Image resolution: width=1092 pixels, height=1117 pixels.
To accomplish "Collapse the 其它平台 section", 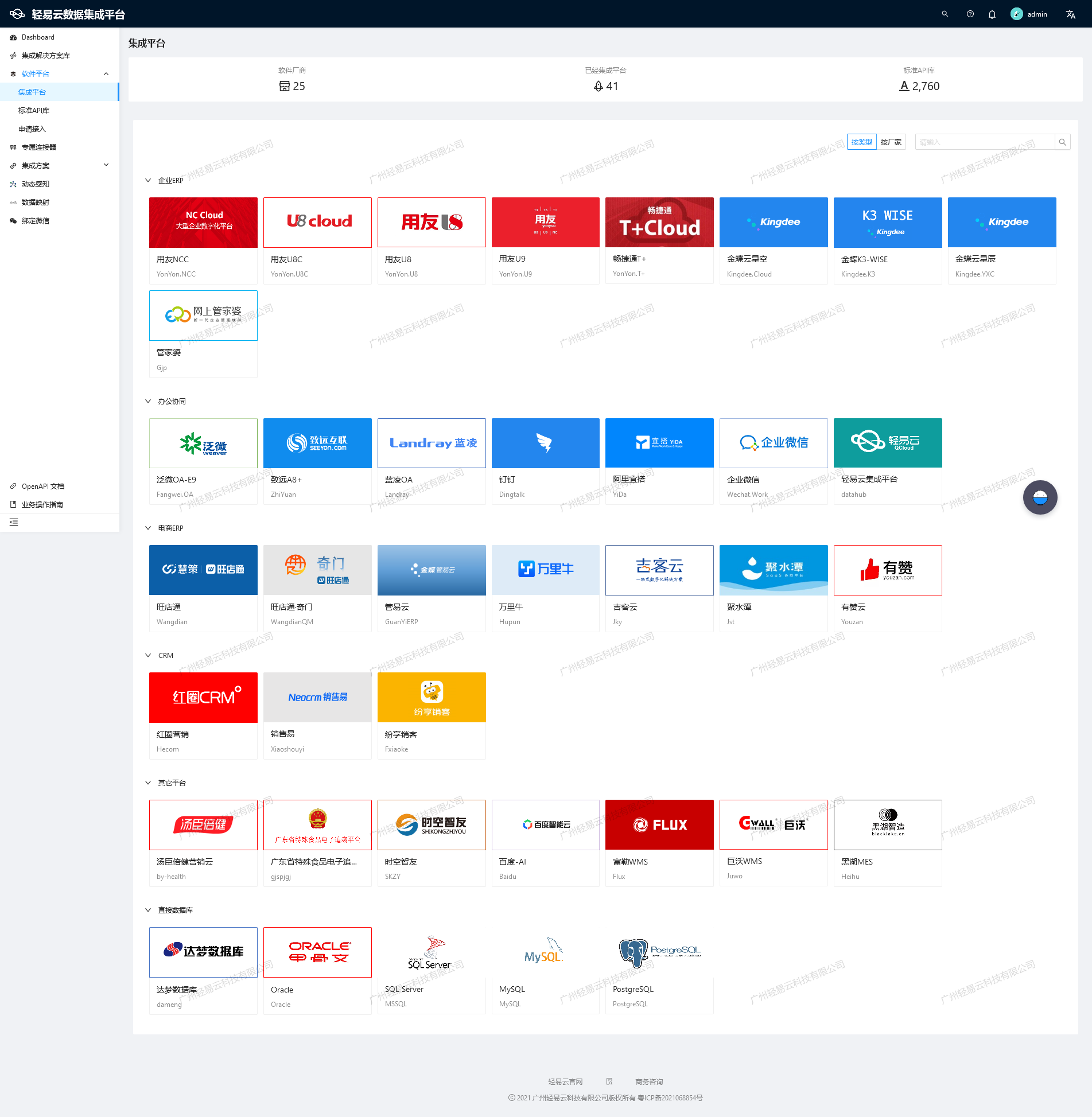I will 148,783.
